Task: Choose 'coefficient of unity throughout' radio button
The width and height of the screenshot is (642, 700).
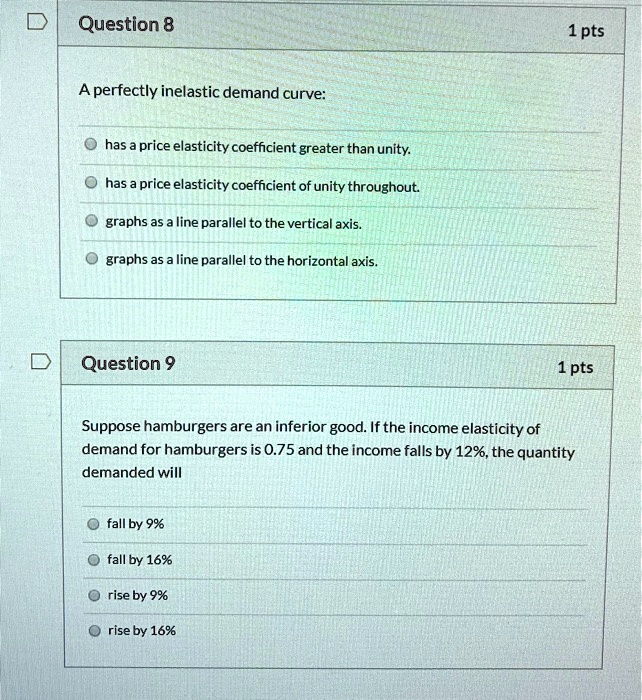Action: coord(91,182)
